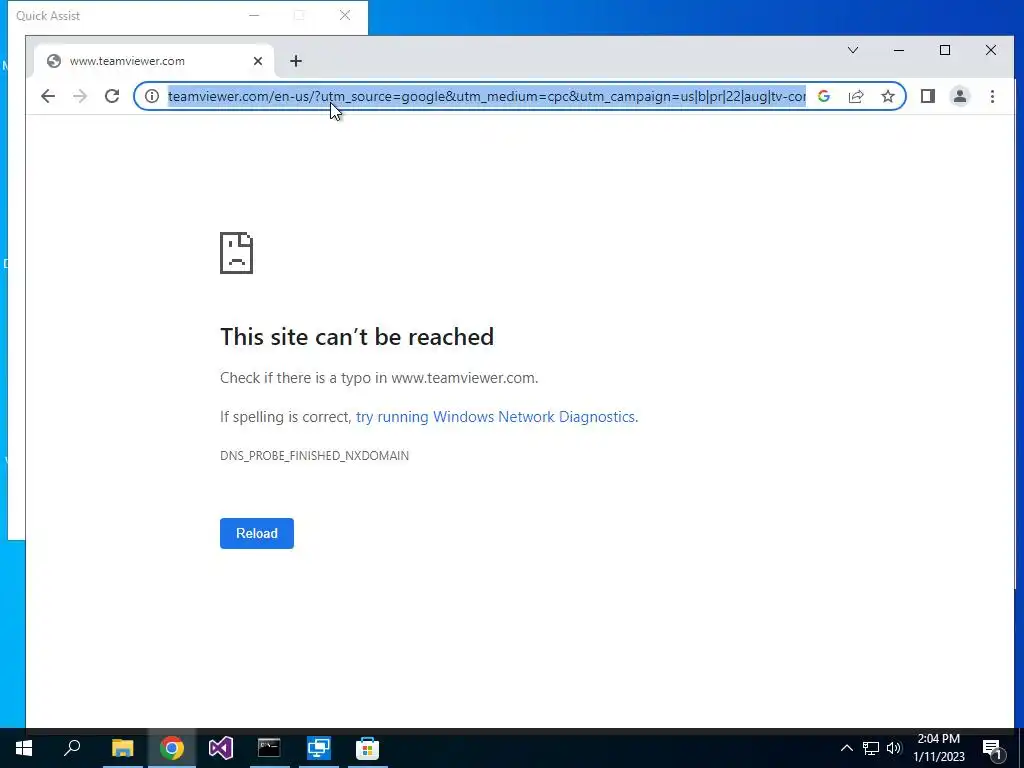
Task: Click the browser back arrow
Action: coord(48,97)
